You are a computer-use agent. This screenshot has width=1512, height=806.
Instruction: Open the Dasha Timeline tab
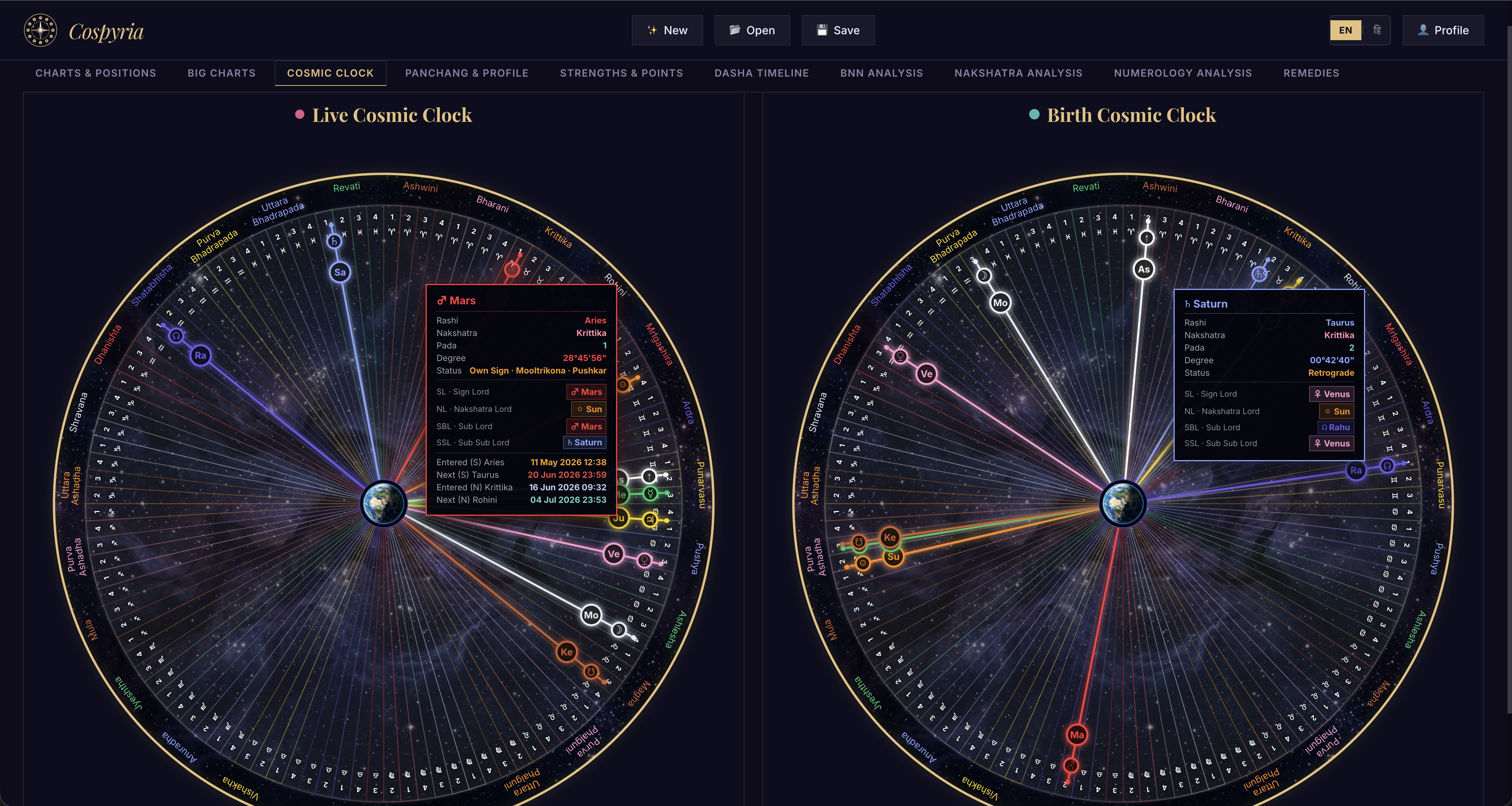pyautogui.click(x=761, y=73)
